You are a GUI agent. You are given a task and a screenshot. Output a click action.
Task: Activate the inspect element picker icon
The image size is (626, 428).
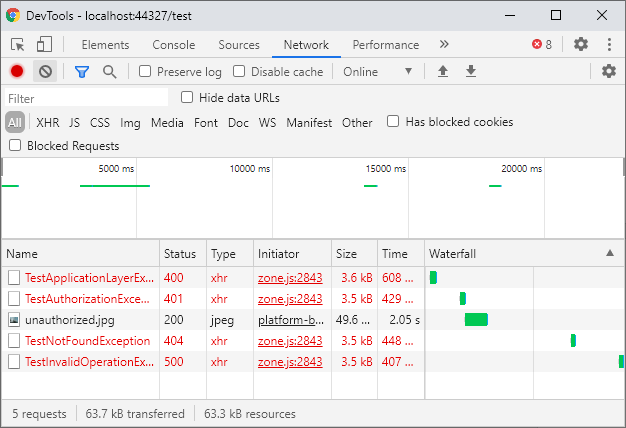[x=18, y=45]
